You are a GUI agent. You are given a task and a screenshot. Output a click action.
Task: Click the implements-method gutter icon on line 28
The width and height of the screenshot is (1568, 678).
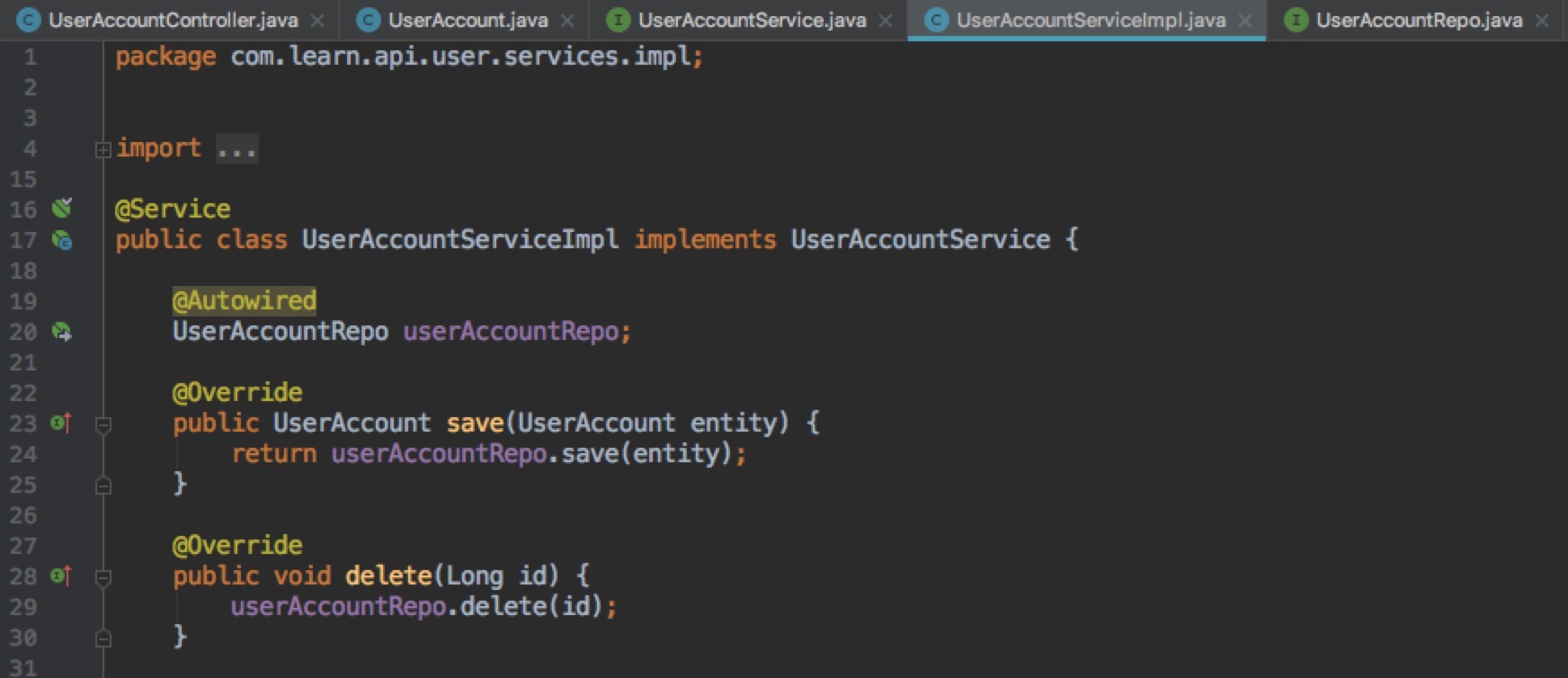pyautogui.click(x=60, y=575)
